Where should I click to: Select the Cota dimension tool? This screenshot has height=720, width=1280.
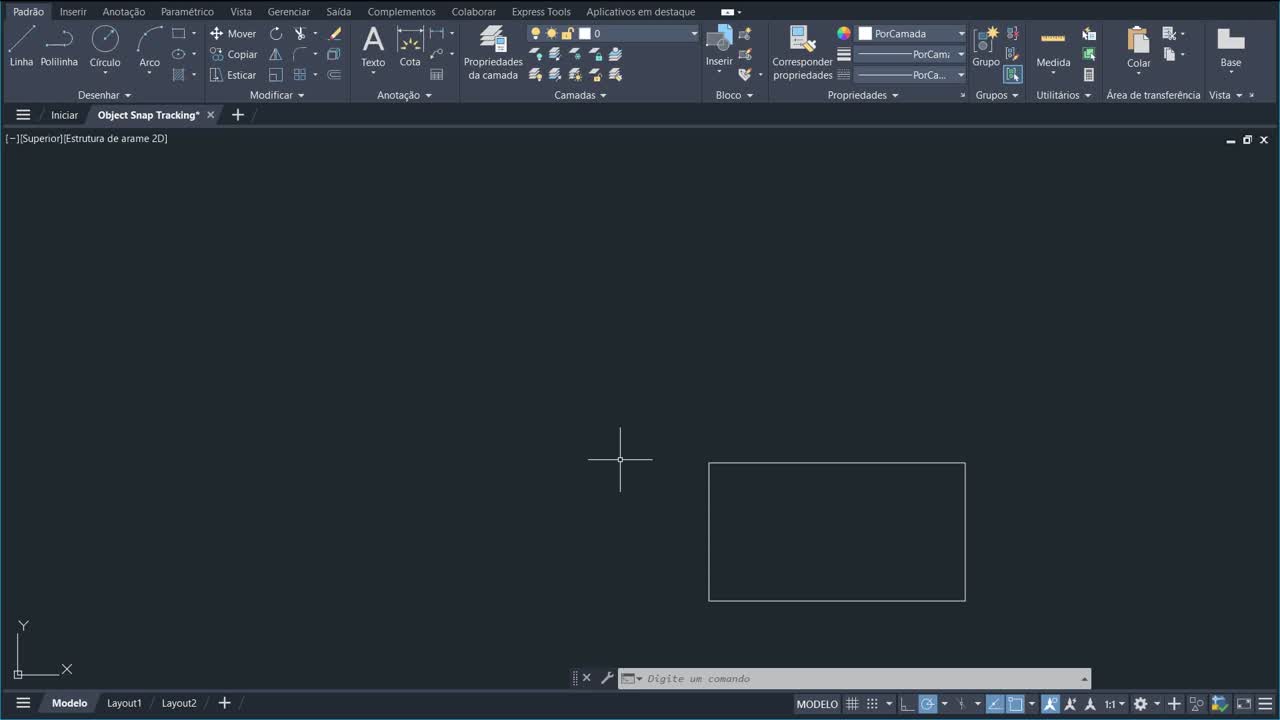[410, 47]
